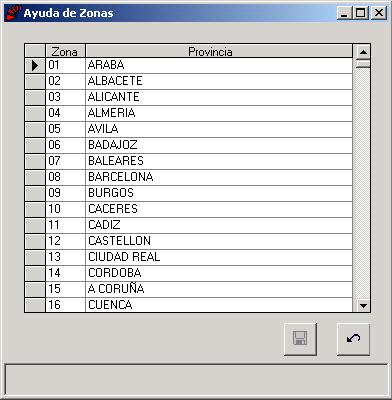Close the Ayuda de Zonas window
The width and height of the screenshot is (392, 400).
(x=379, y=13)
